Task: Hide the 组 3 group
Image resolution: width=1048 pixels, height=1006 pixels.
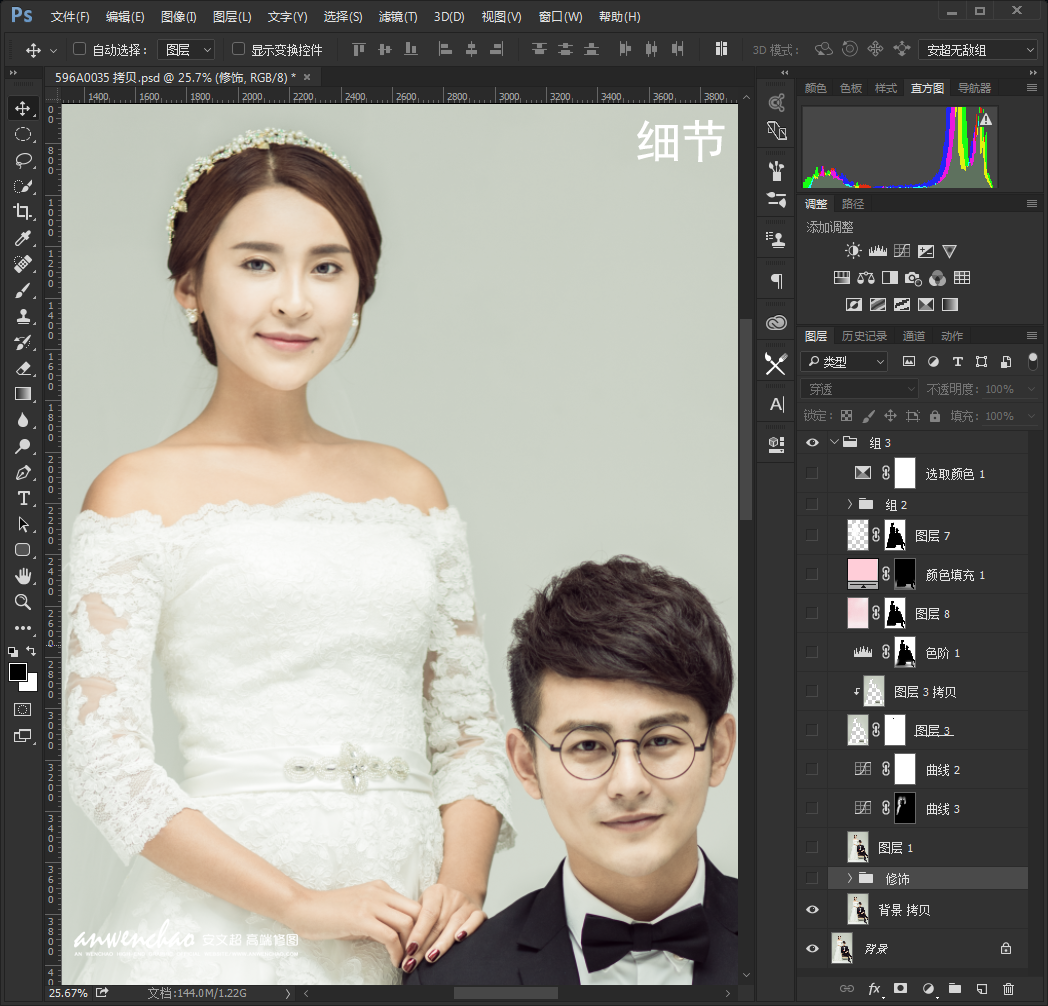Action: pyautogui.click(x=812, y=443)
